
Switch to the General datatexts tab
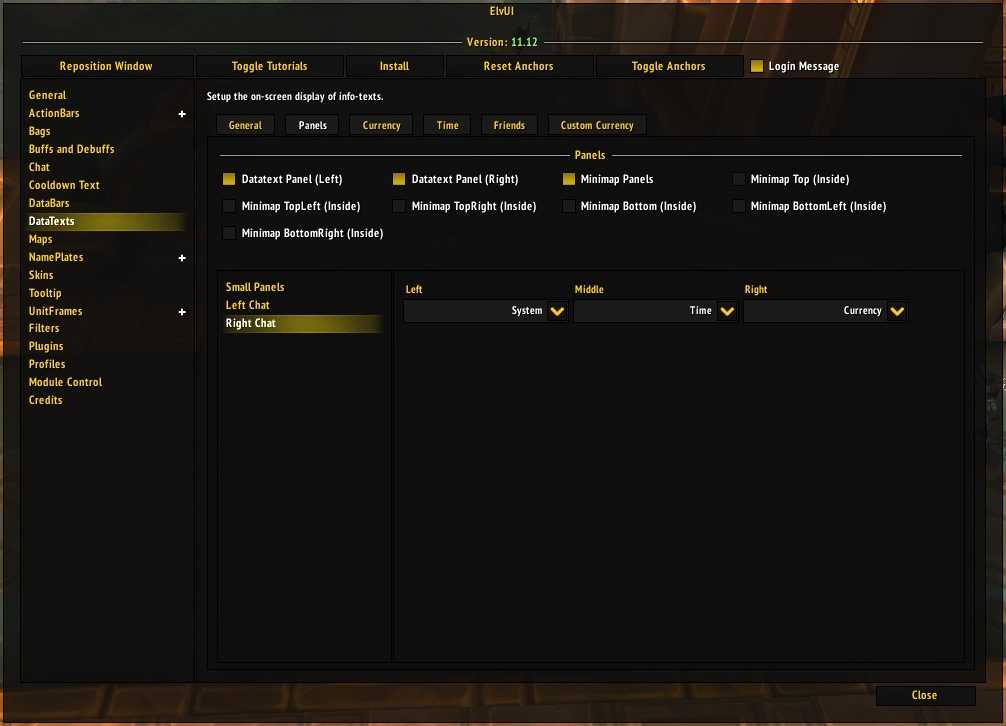tap(245, 125)
